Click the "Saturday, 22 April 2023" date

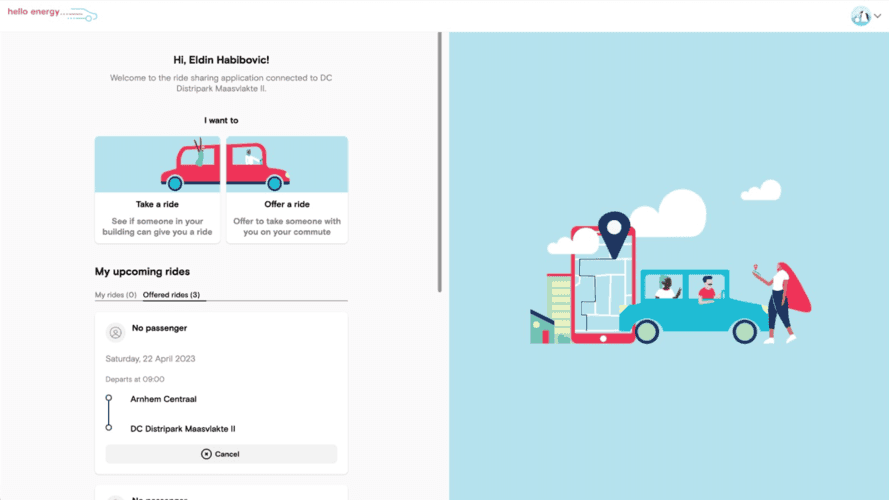[150, 358]
